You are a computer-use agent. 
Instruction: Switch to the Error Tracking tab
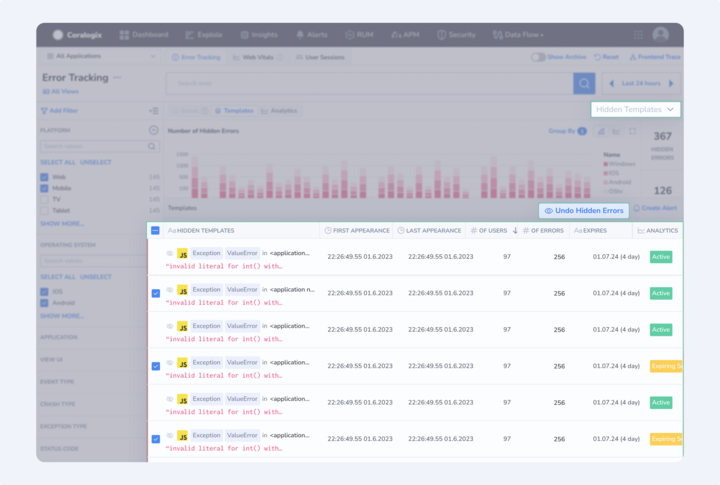tap(196, 57)
